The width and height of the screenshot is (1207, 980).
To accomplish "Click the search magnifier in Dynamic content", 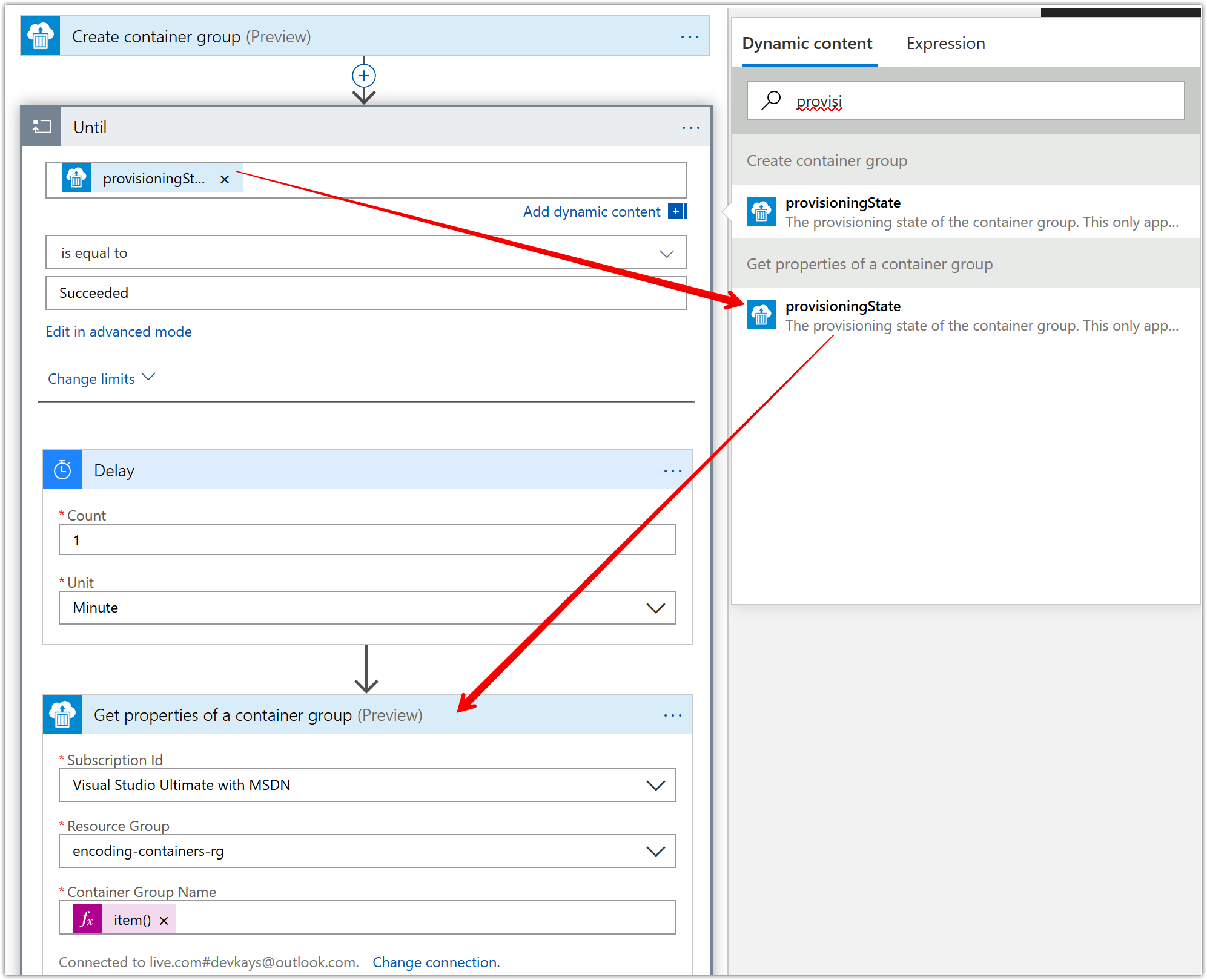I will 770,100.
